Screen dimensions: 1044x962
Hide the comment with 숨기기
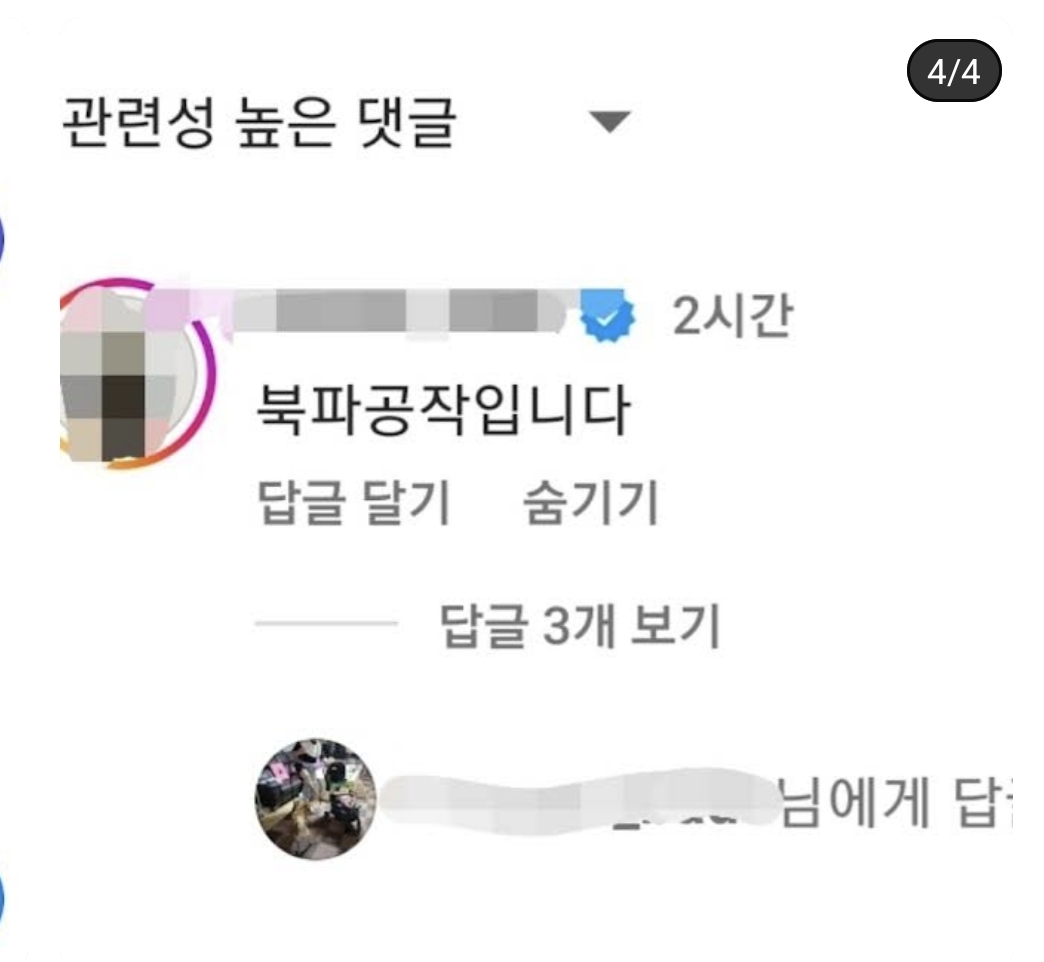591,502
